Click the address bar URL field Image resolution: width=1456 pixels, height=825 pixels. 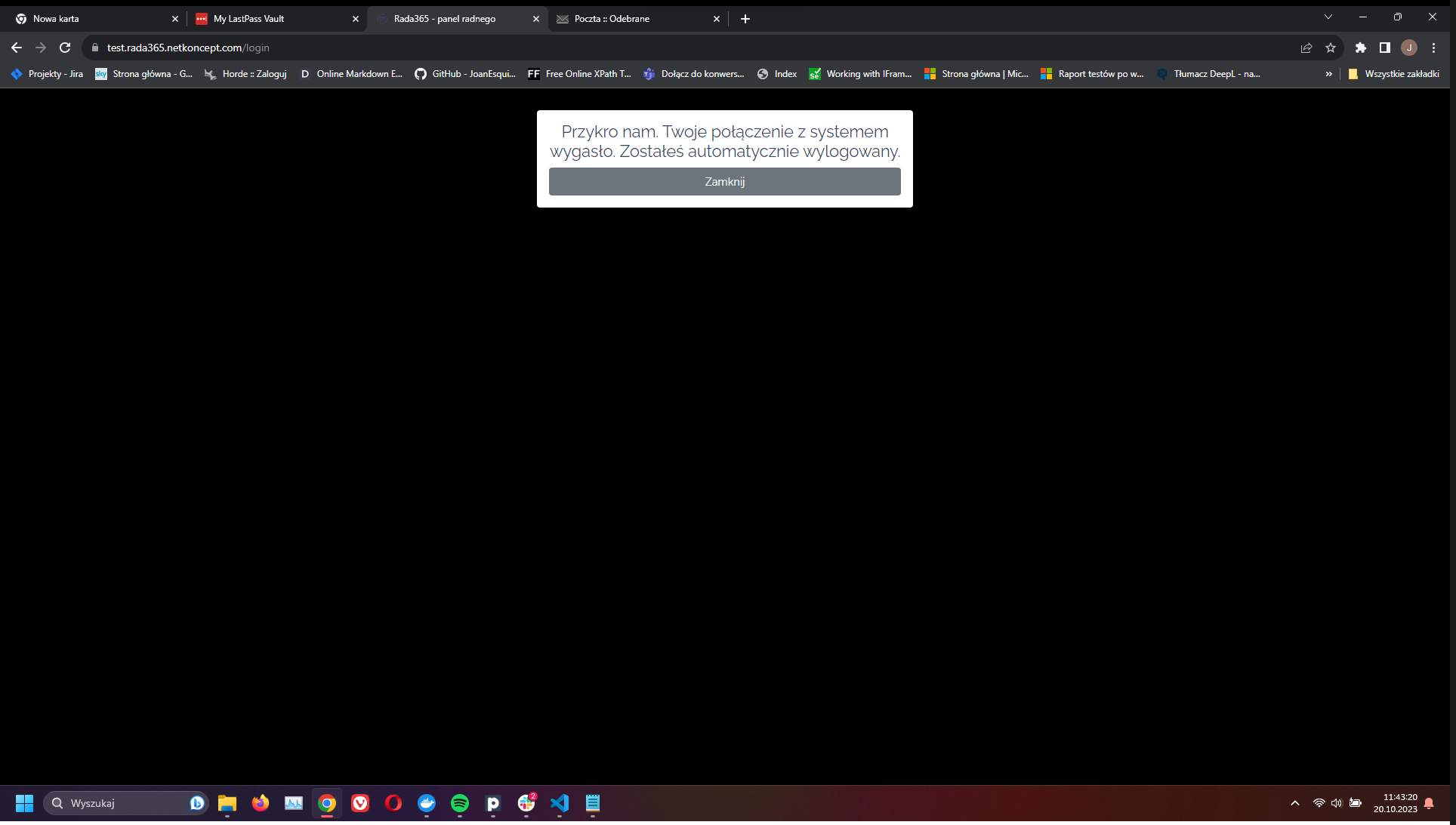tap(529, 48)
